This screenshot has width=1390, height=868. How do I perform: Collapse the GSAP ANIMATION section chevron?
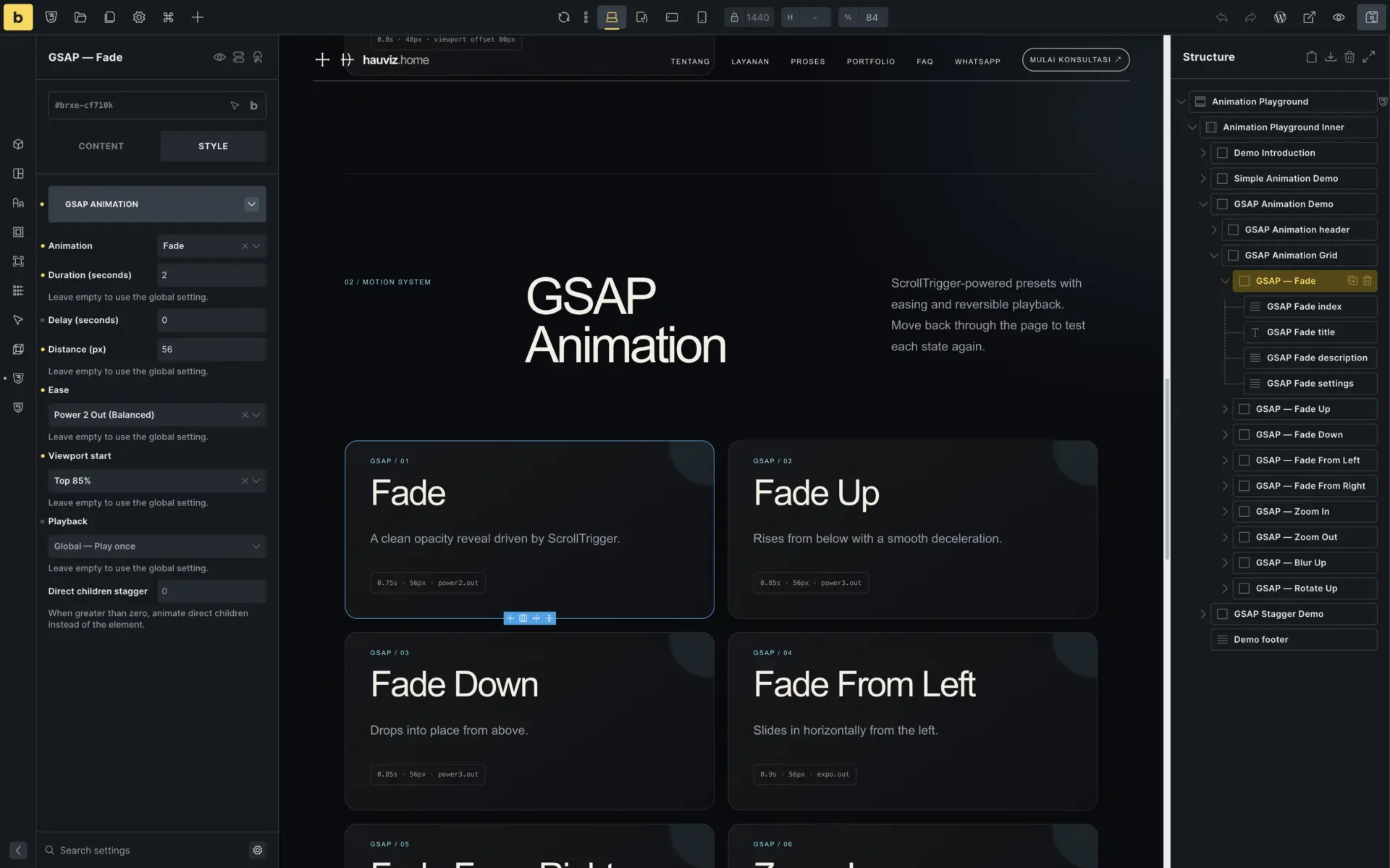point(251,204)
